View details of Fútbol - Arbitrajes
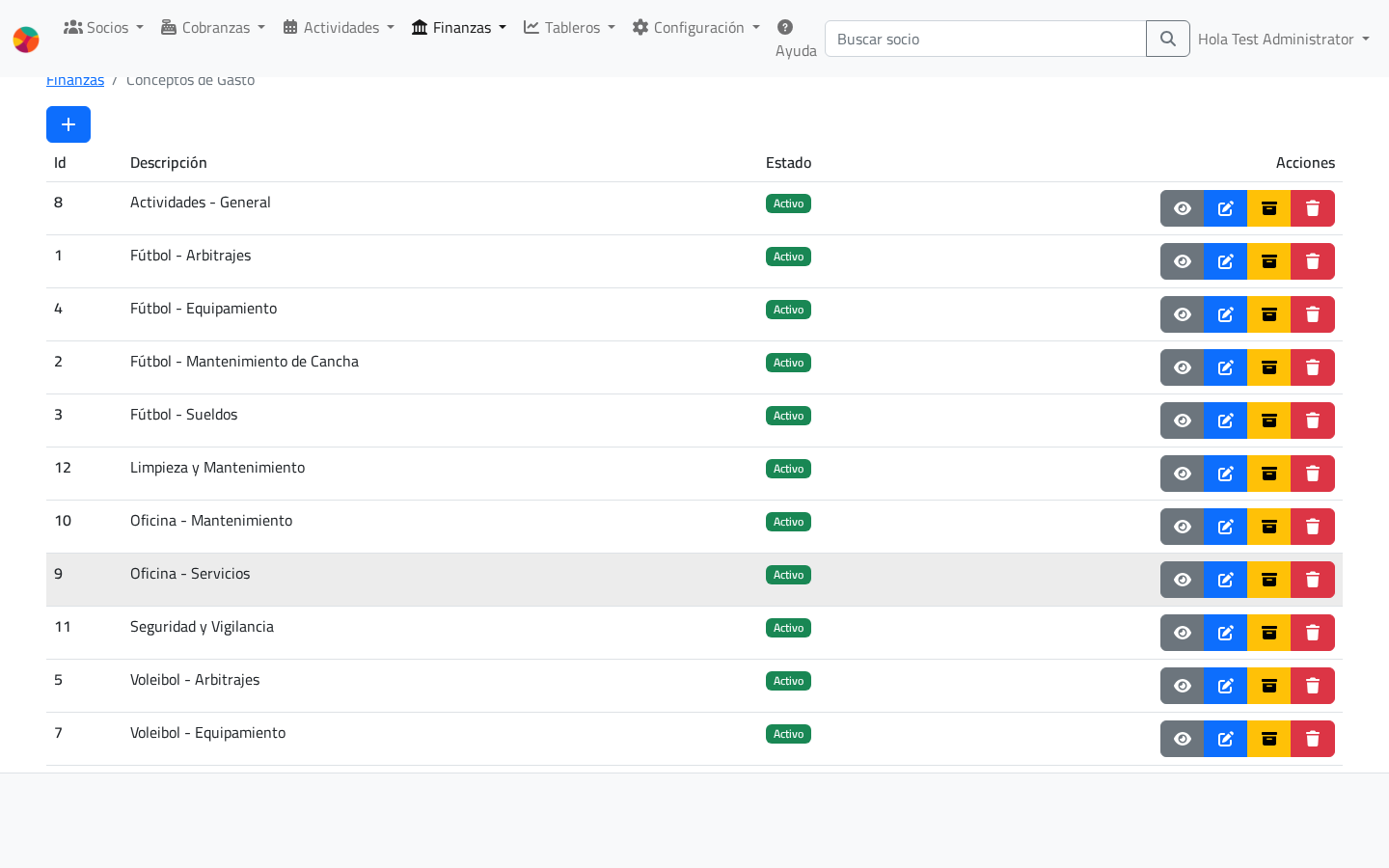The image size is (1389, 868). [1182, 261]
